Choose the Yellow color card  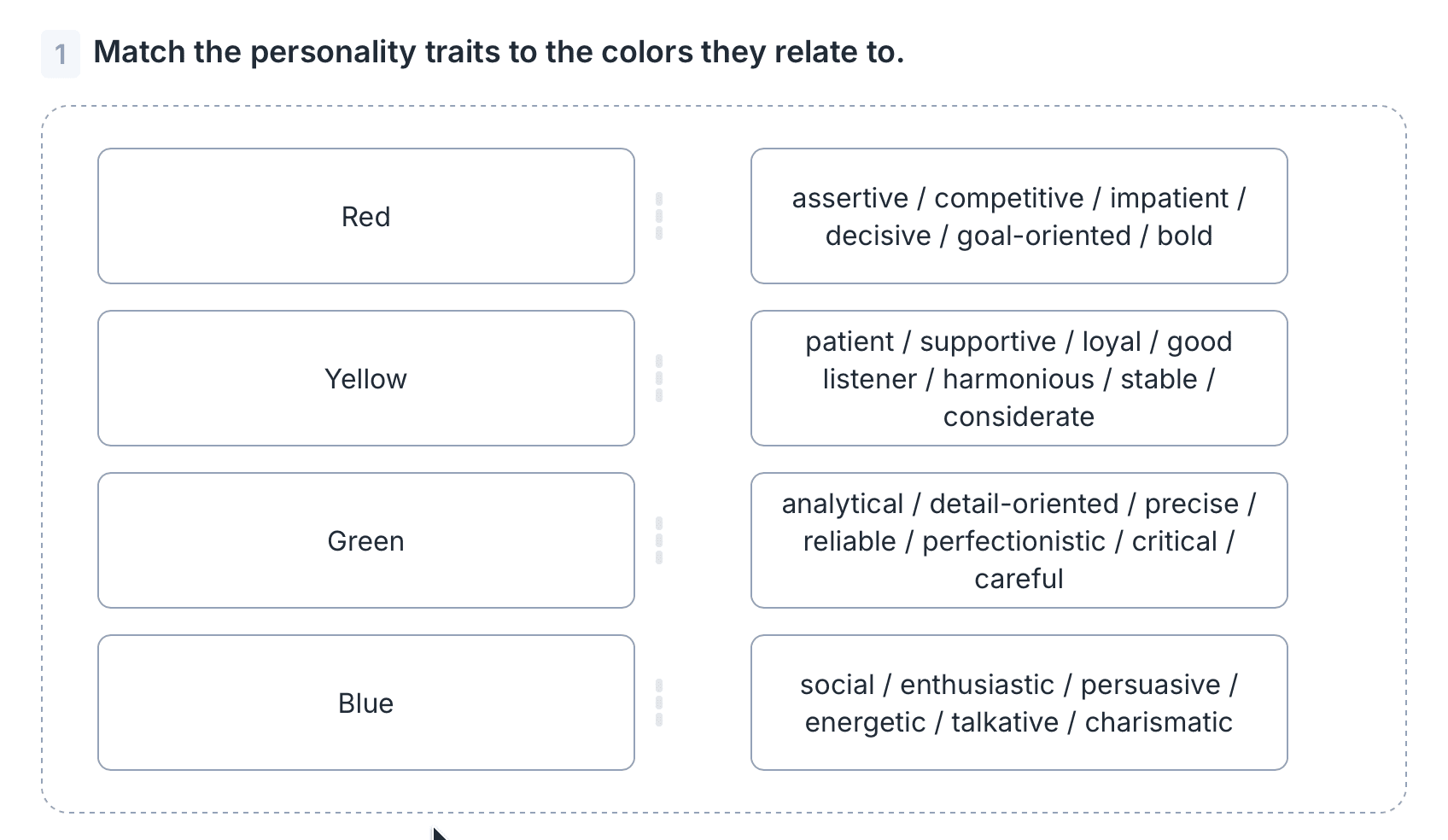(x=365, y=378)
